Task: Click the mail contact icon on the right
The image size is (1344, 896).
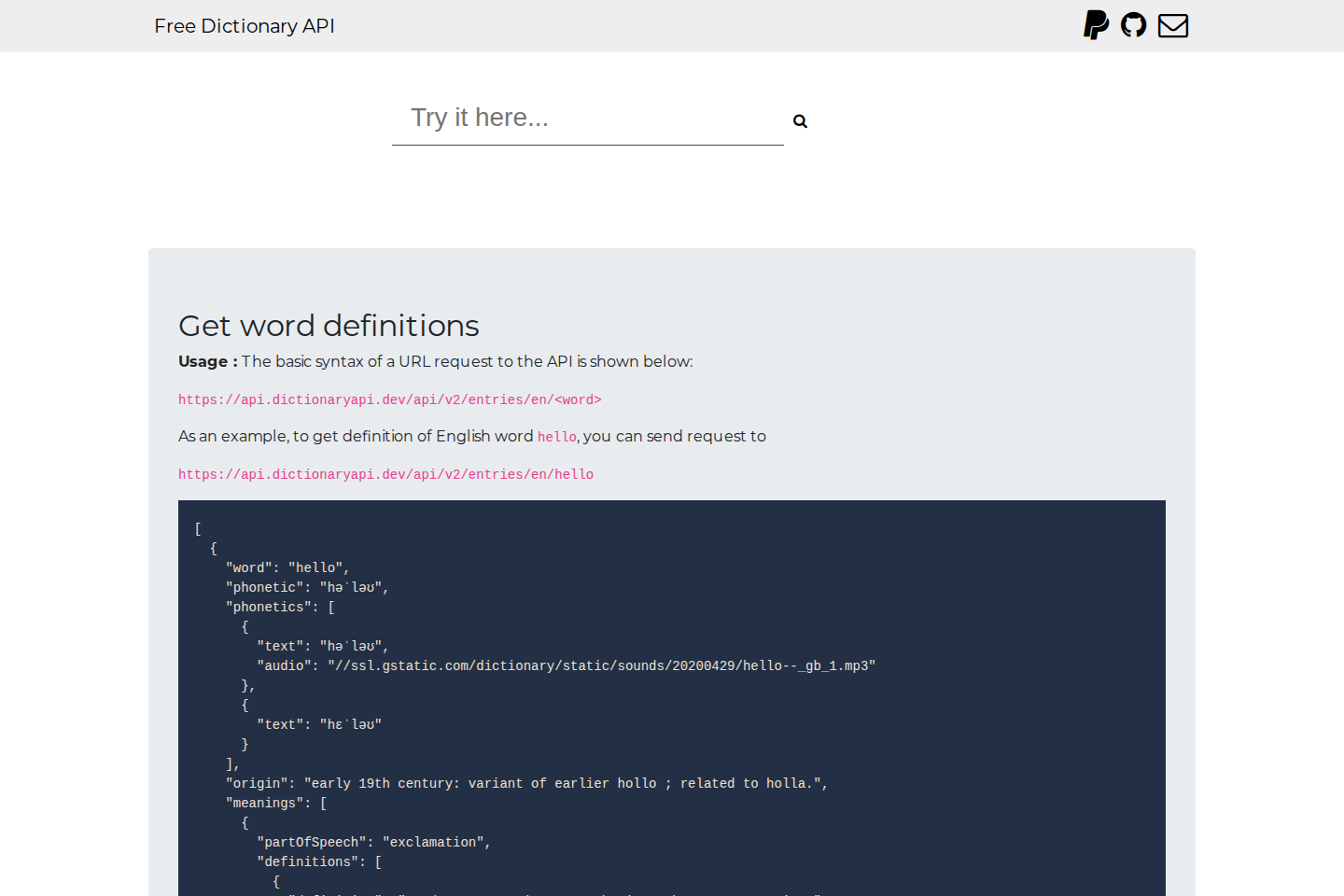Action: pyautogui.click(x=1172, y=25)
